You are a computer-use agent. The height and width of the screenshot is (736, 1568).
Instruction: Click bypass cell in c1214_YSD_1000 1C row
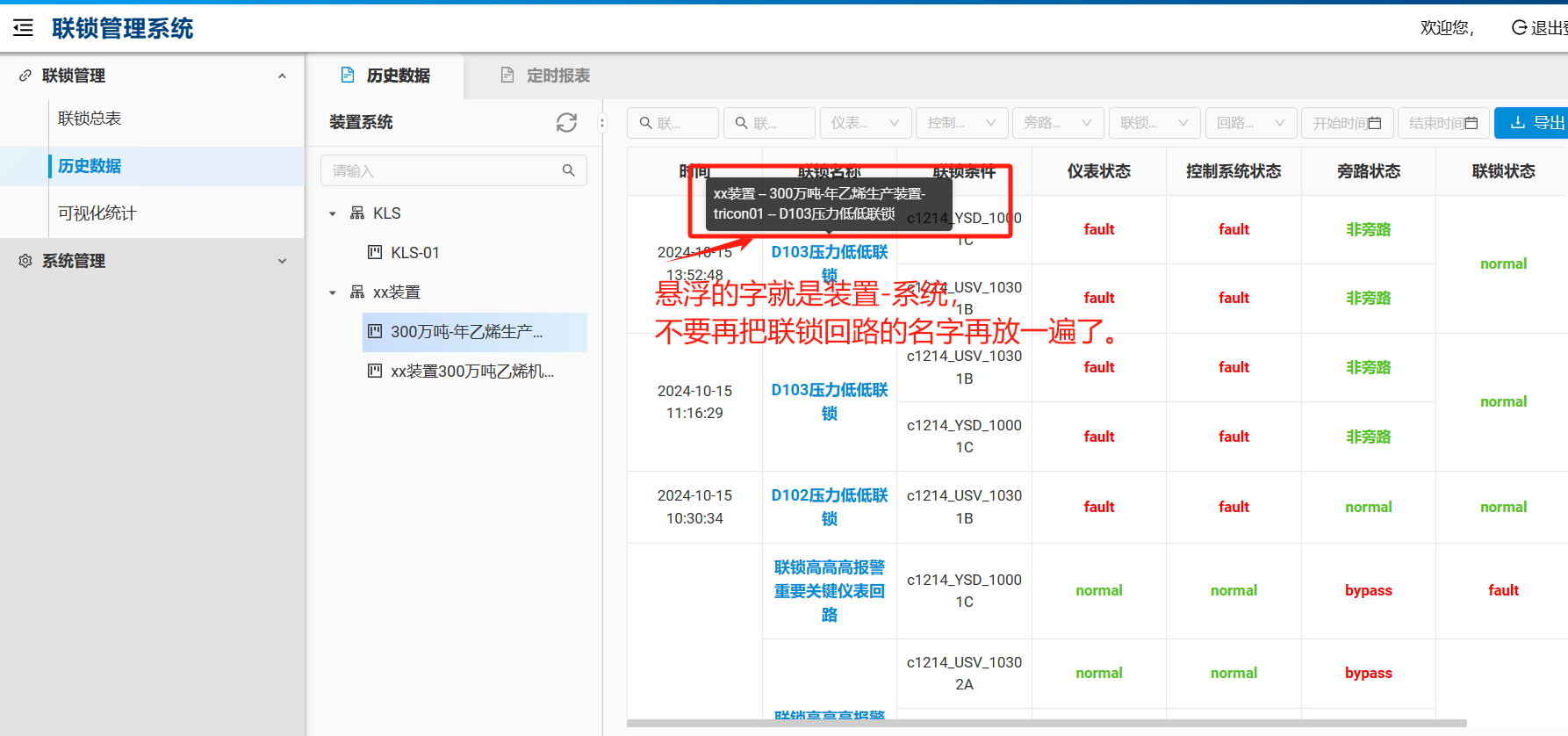tap(1368, 590)
